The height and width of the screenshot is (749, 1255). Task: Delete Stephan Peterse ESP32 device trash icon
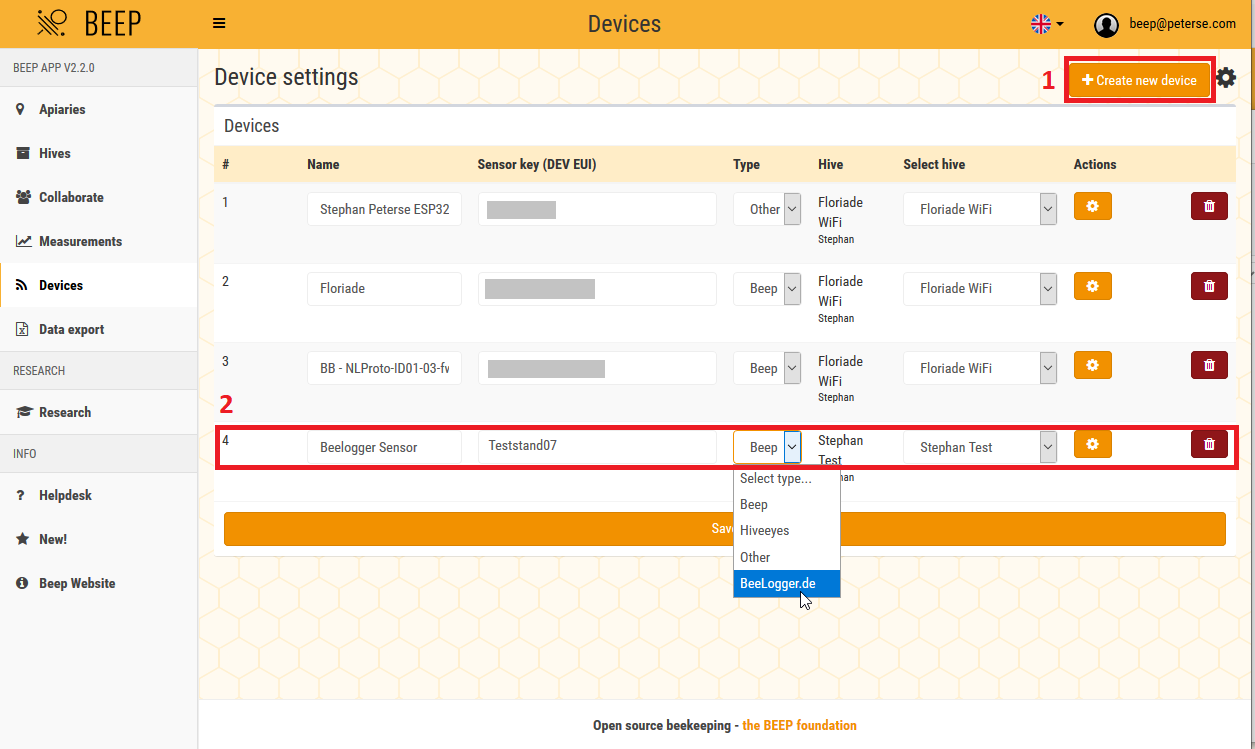point(1209,206)
